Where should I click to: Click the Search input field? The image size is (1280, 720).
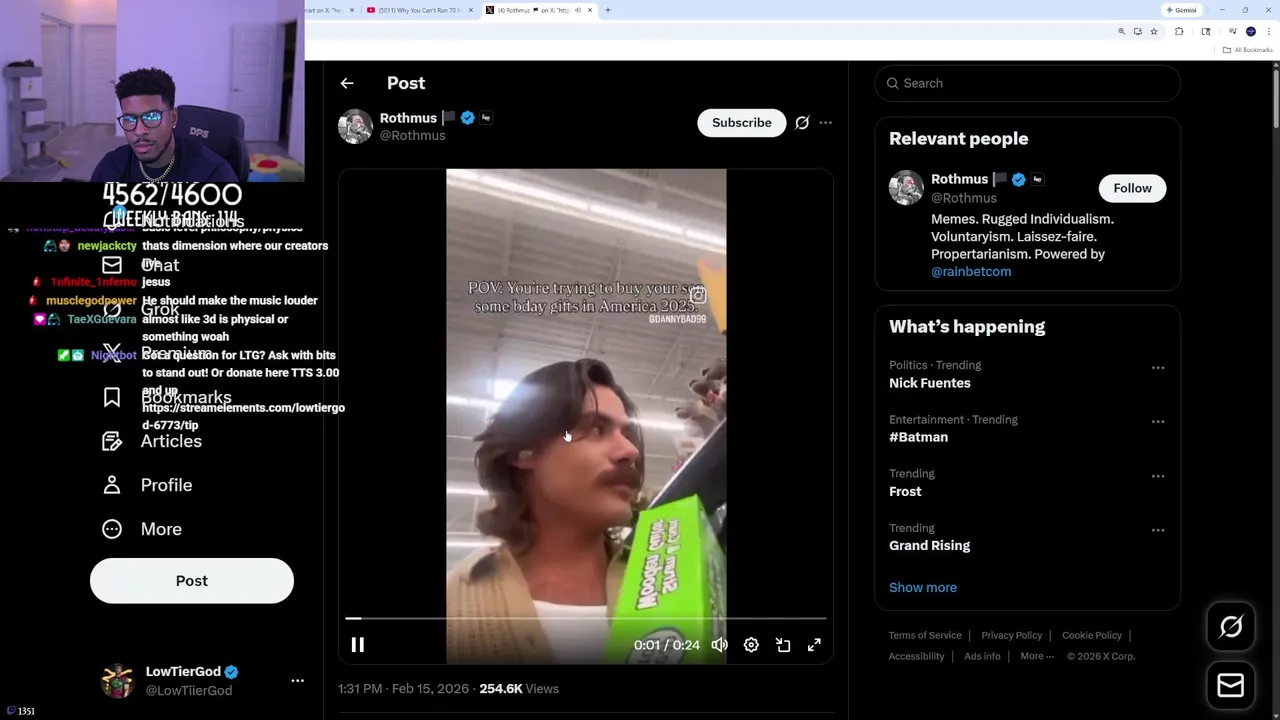pos(1028,83)
